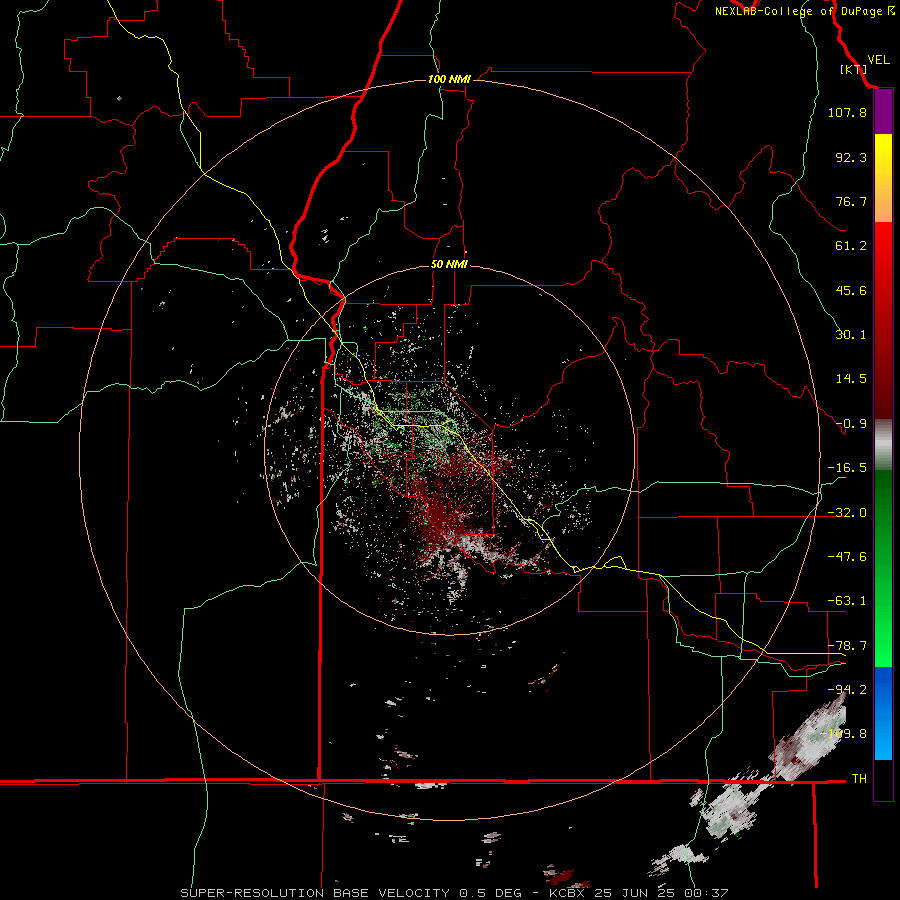This screenshot has width=900, height=900.
Task: Click the VEL legend title
Action: [878, 60]
